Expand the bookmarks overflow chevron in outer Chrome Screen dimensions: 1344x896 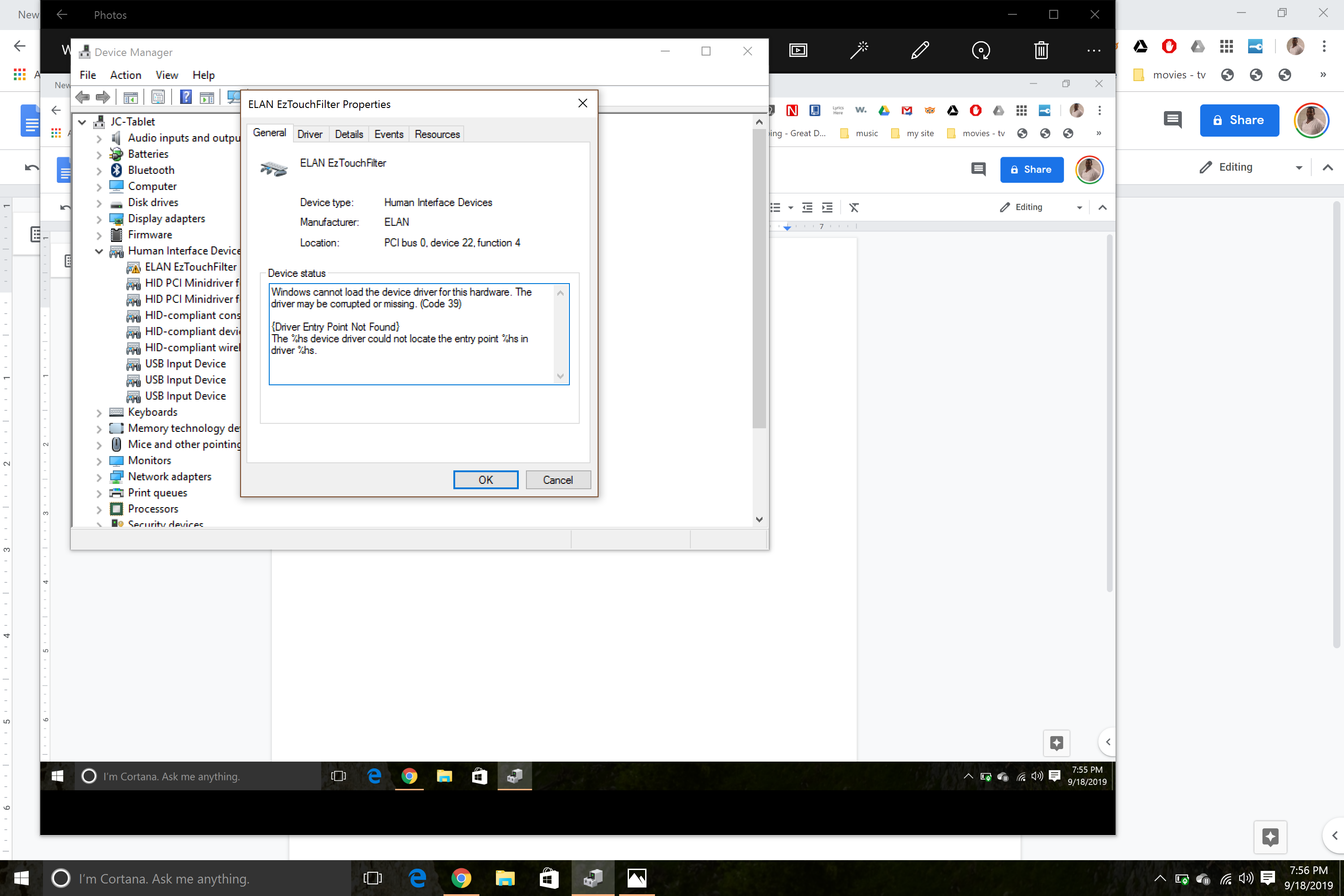[1323, 75]
